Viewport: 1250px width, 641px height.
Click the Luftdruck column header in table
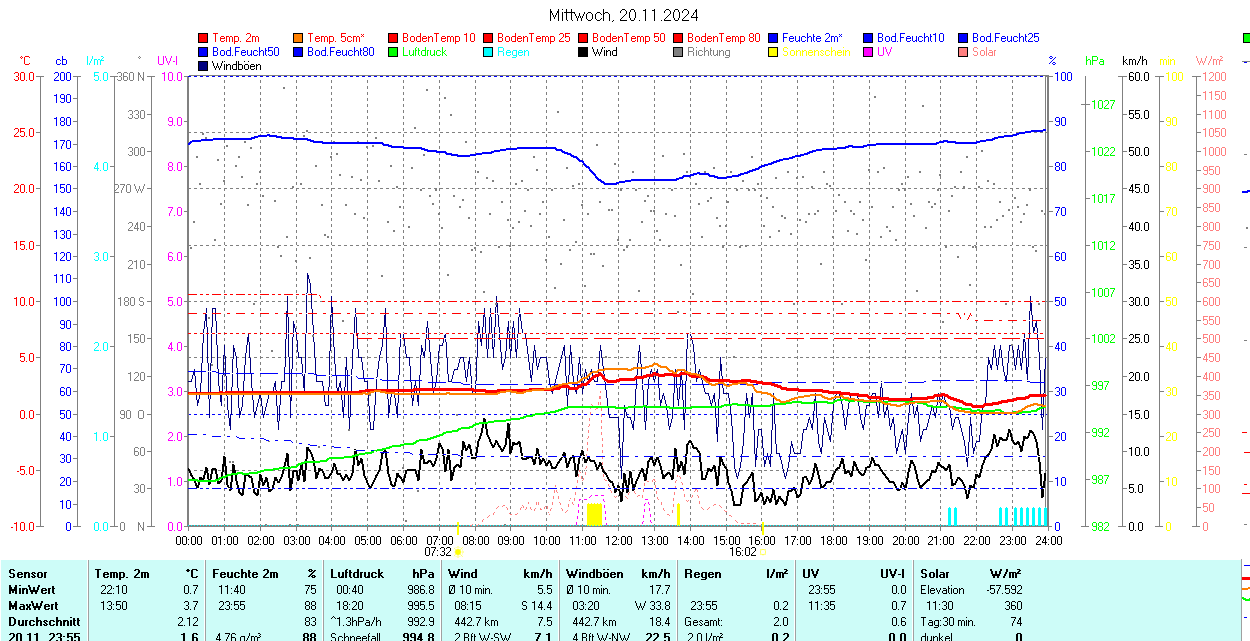click(356, 574)
